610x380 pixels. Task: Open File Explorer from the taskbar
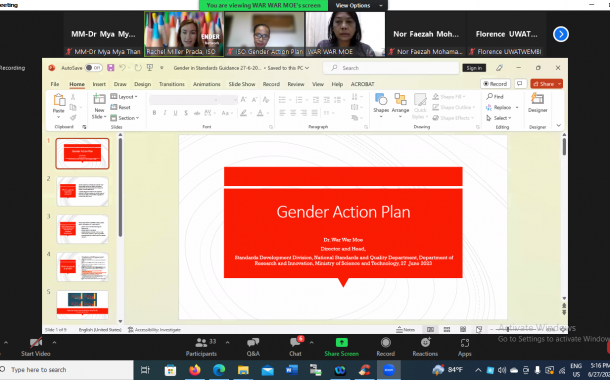[243, 370]
